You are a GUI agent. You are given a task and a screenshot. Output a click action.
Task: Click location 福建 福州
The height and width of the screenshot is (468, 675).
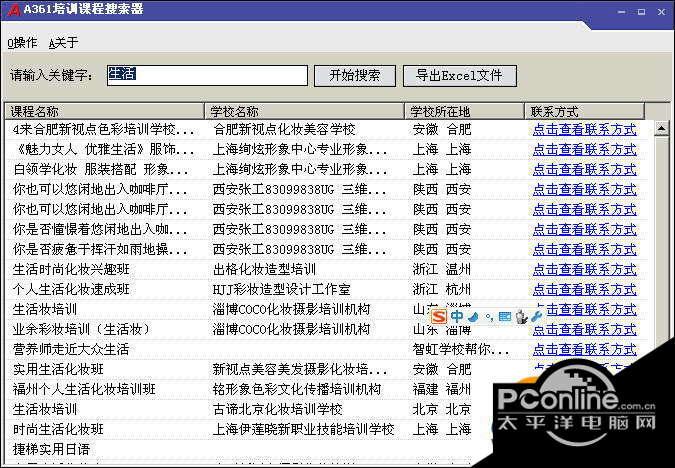pos(442,390)
